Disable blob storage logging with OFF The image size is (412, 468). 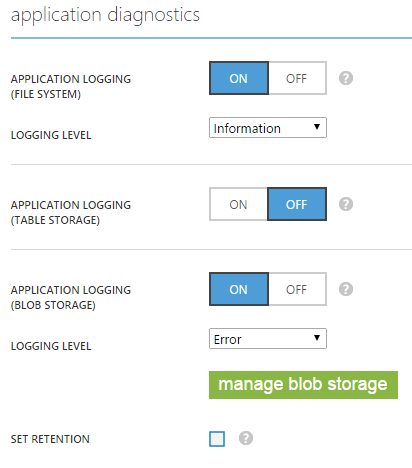click(297, 289)
